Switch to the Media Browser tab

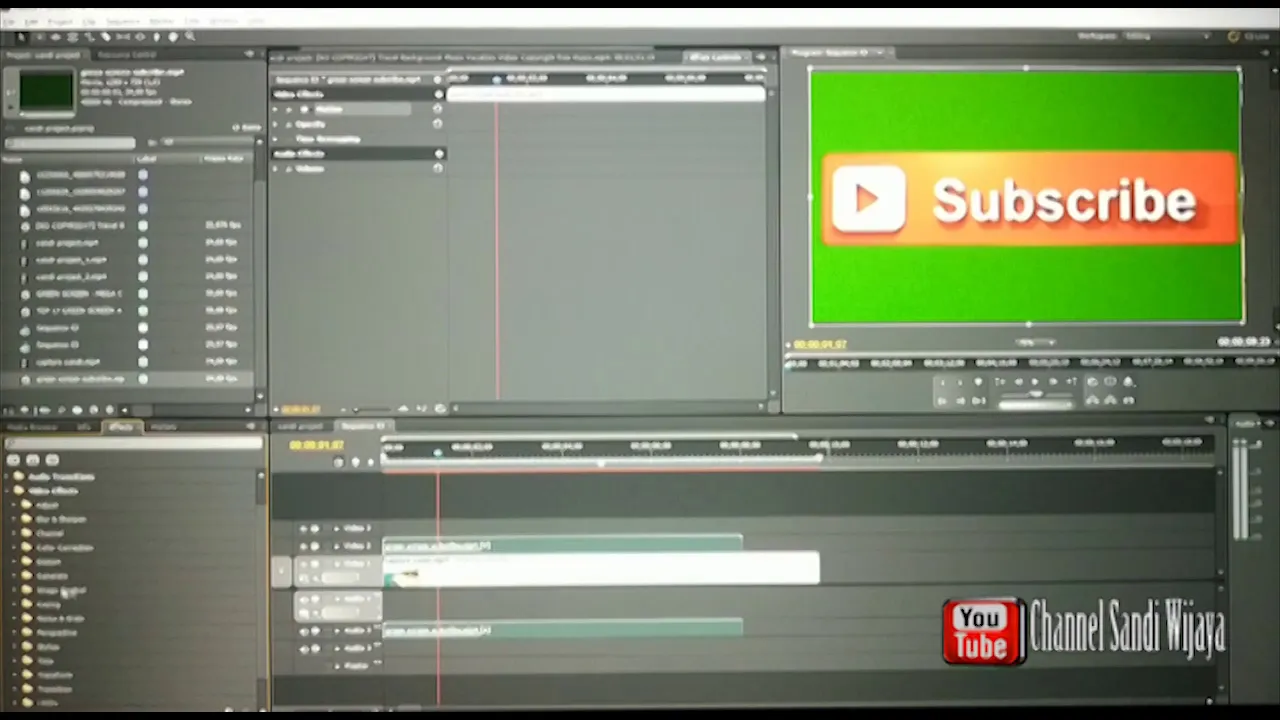pos(34,427)
